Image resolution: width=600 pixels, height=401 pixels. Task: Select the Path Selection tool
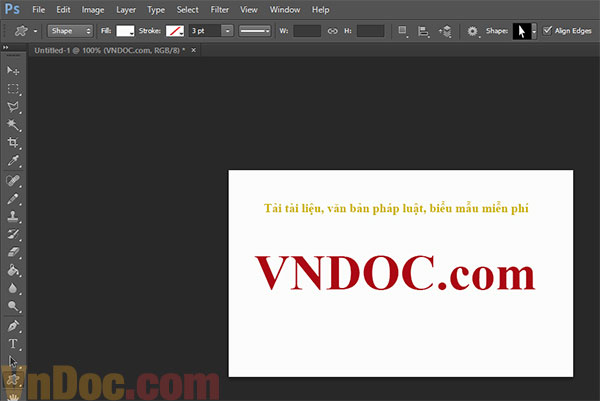click(x=13, y=361)
